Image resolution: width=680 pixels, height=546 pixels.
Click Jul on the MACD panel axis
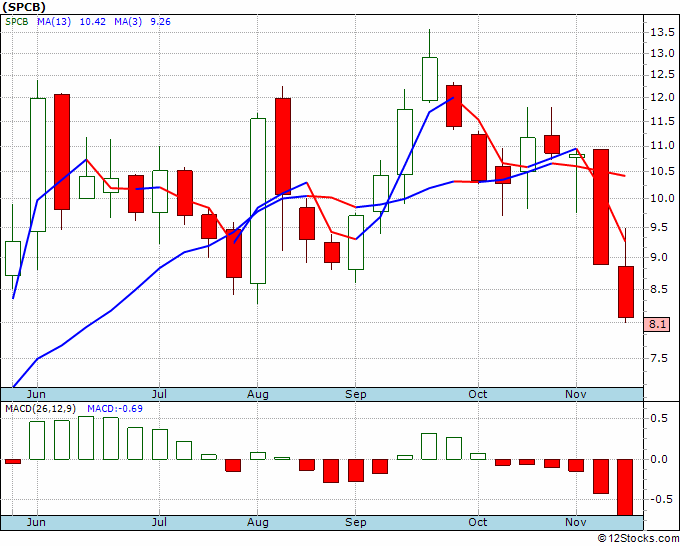pos(159,522)
